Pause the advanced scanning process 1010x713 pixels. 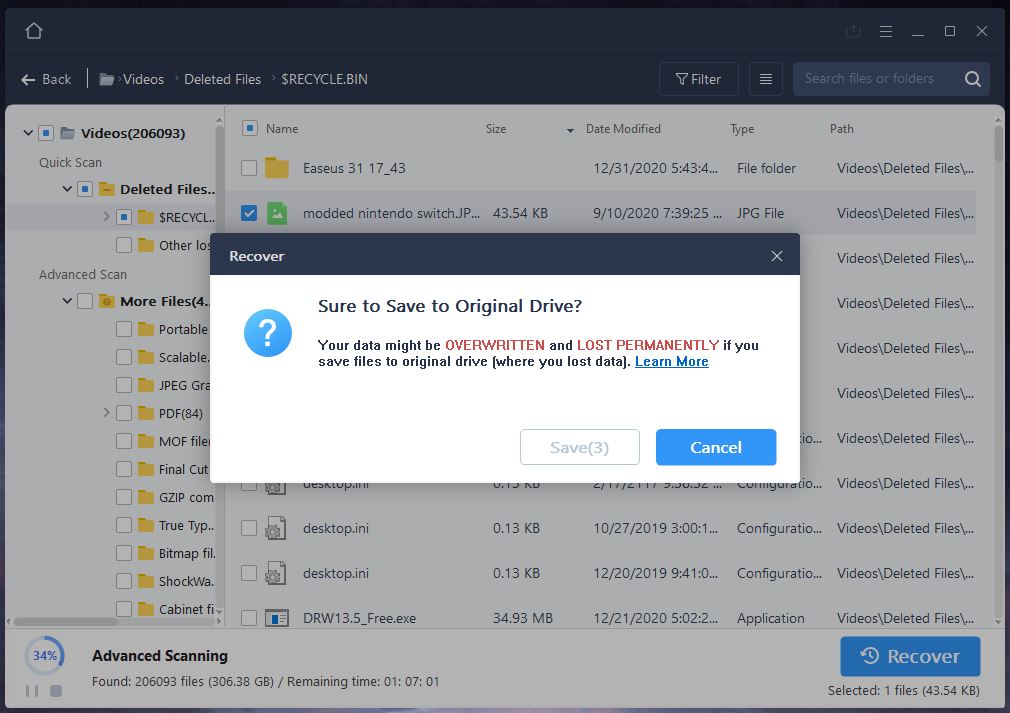coord(32,690)
